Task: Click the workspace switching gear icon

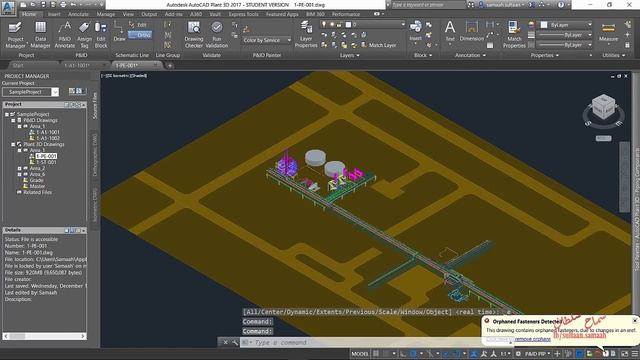Action: coord(518,354)
